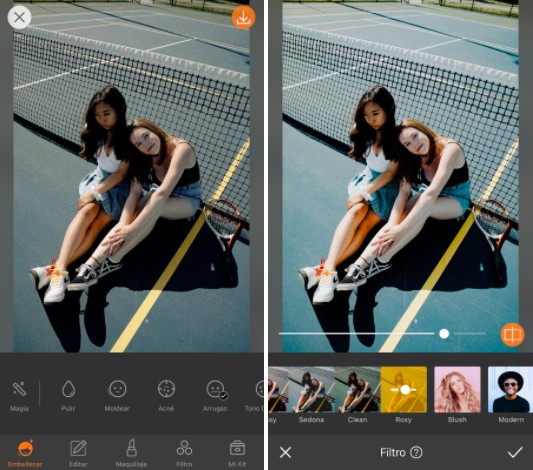533x470 pixels.
Task: Toggle the orange before/after compare button
Action: [x=512, y=335]
